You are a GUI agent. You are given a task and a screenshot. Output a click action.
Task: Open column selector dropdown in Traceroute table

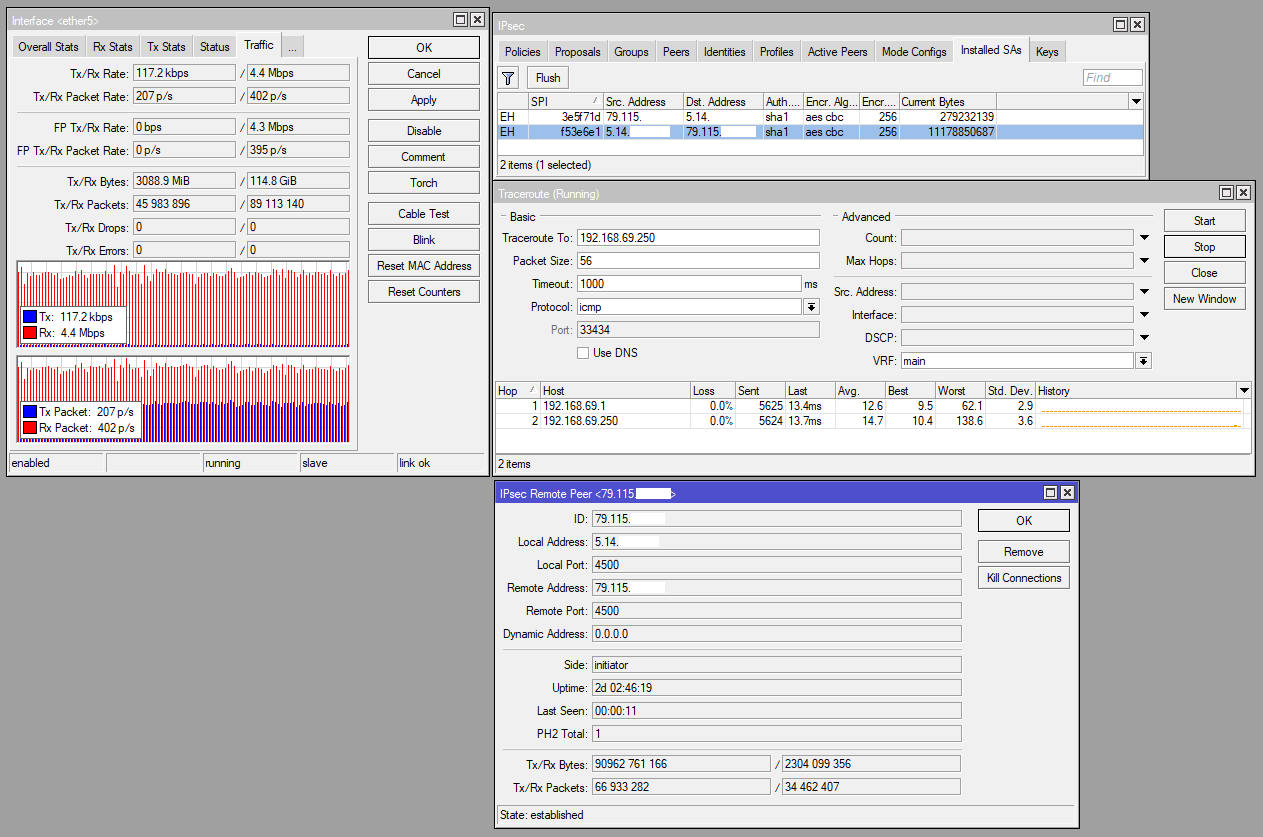1243,390
